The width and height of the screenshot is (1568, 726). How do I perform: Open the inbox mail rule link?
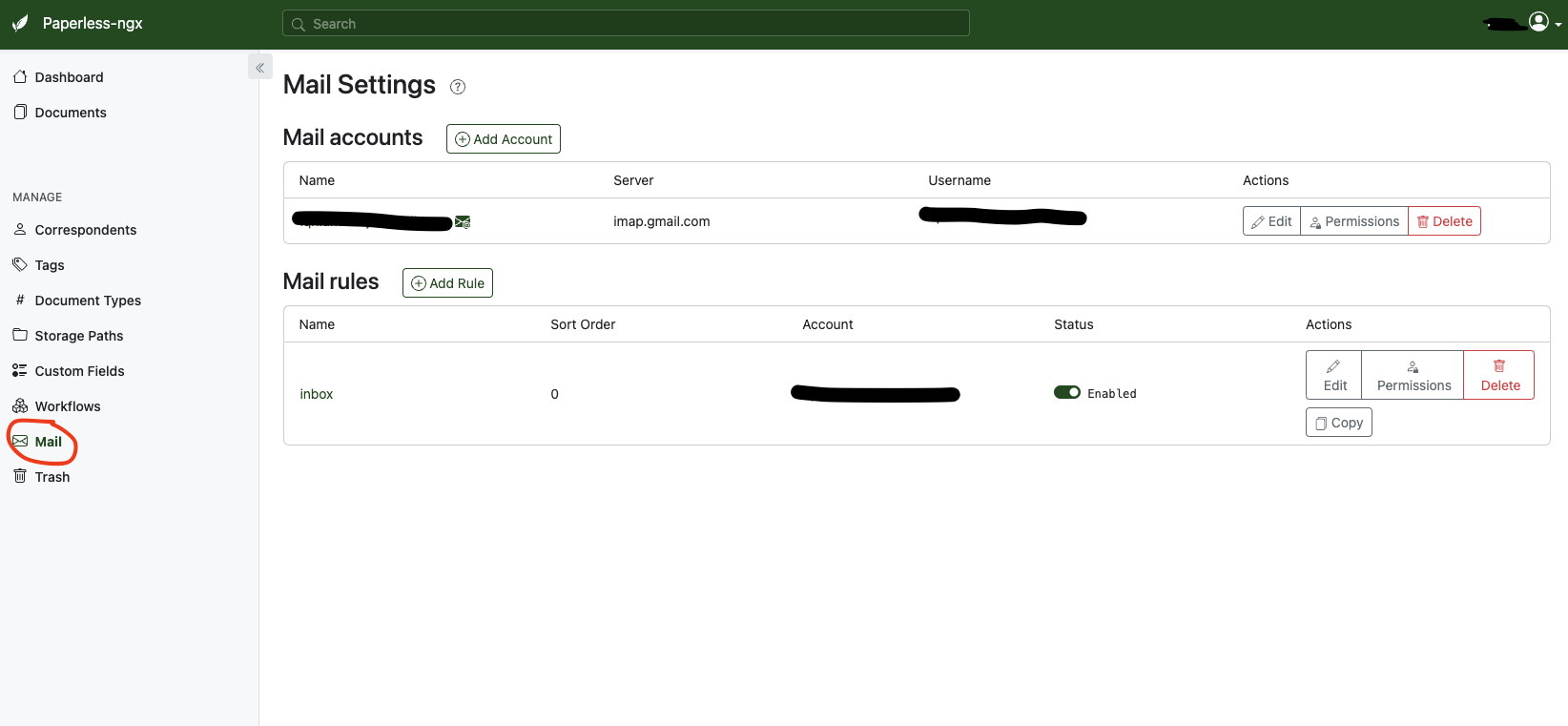(317, 394)
